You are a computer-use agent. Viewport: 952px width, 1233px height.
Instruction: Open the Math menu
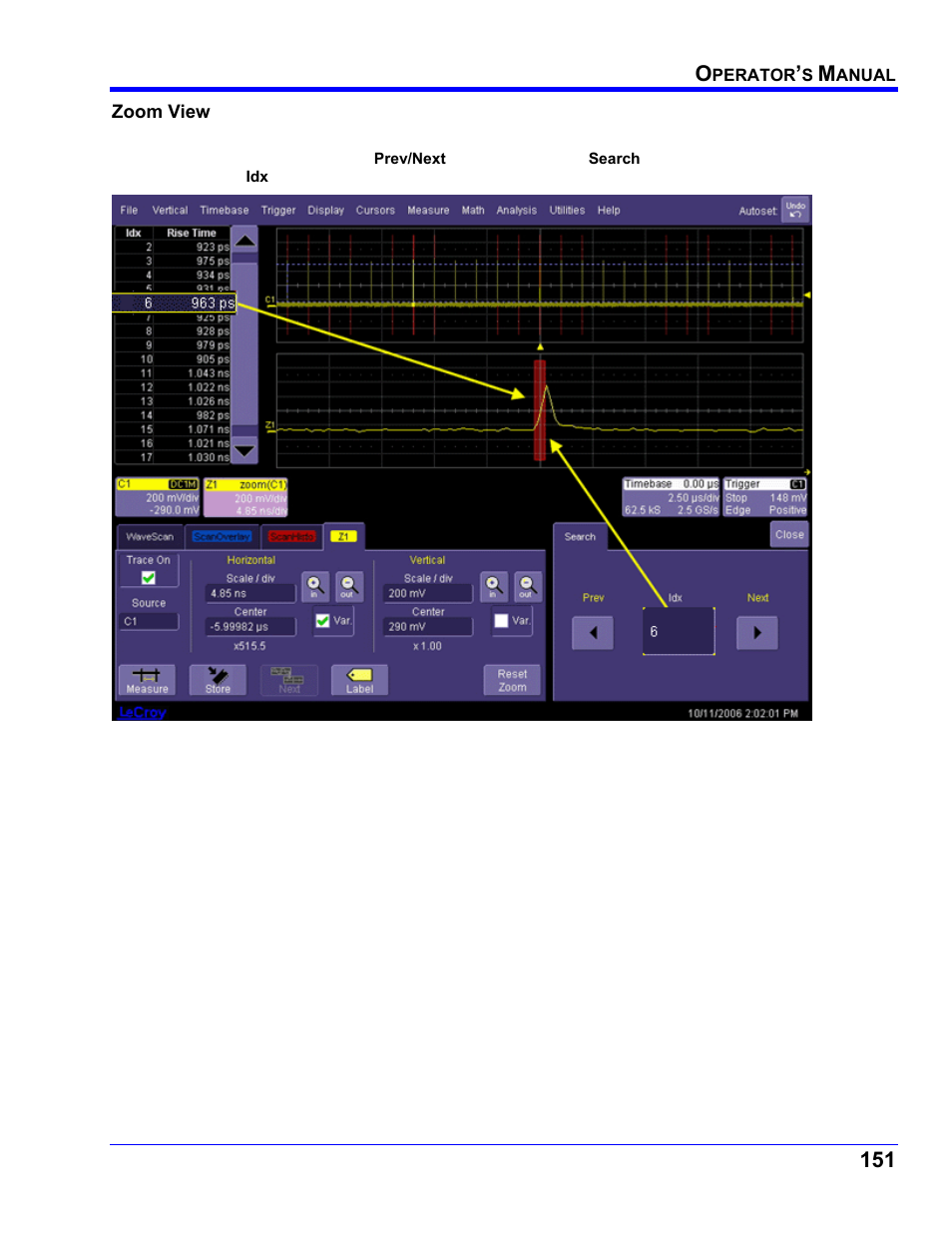click(473, 211)
